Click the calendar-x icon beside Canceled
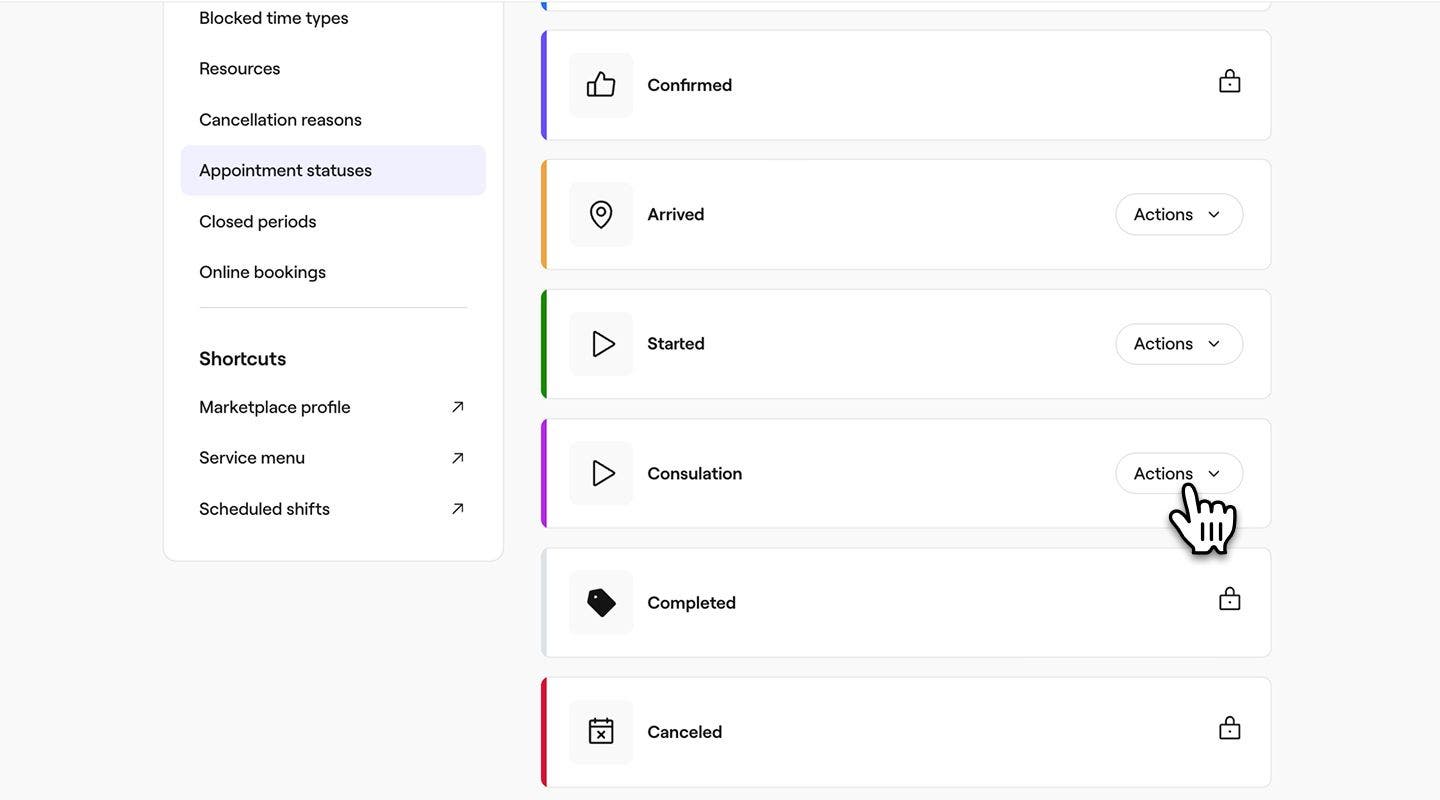Screen dimensions: 1440x800 601,732
